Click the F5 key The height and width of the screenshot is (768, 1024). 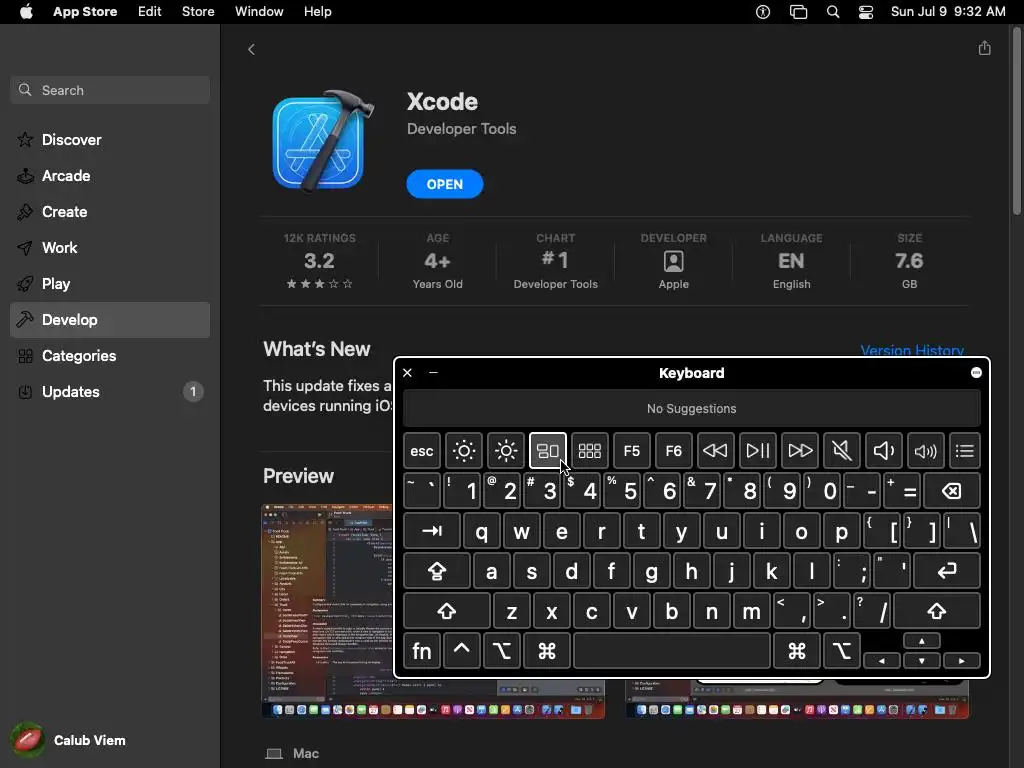pyautogui.click(x=632, y=451)
